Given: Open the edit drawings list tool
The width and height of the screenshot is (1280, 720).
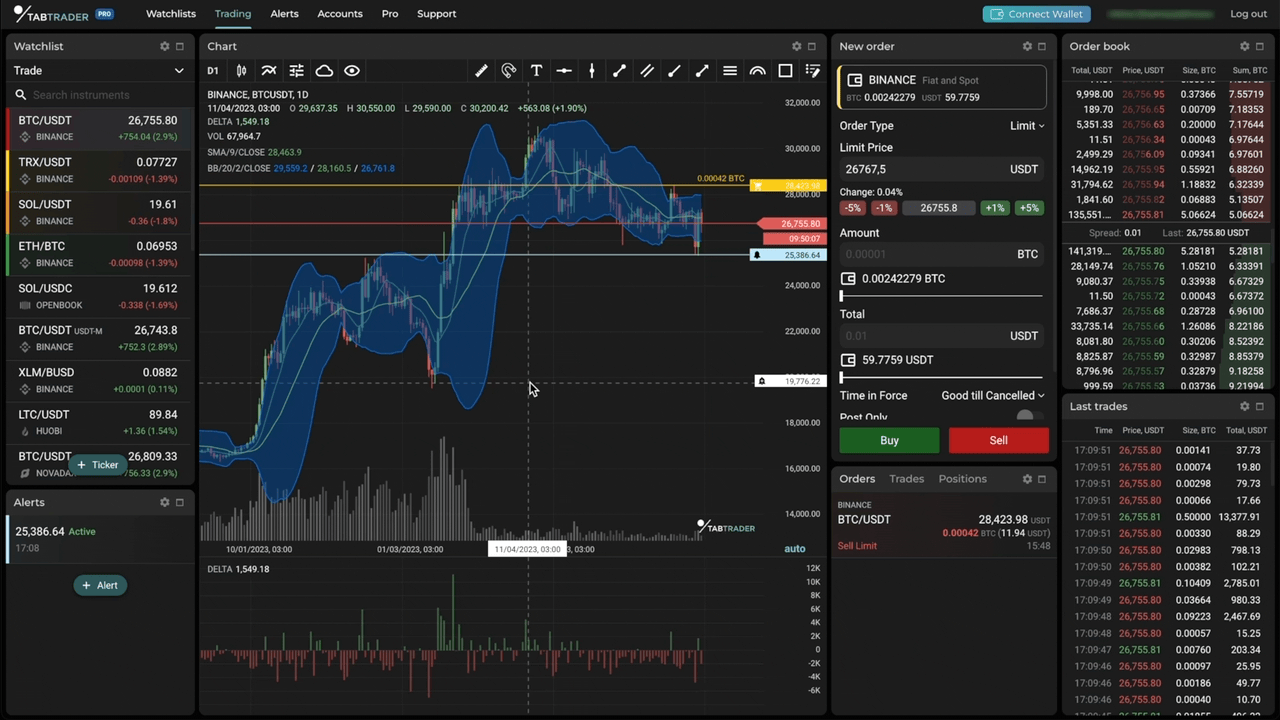Looking at the screenshot, I should 812,71.
